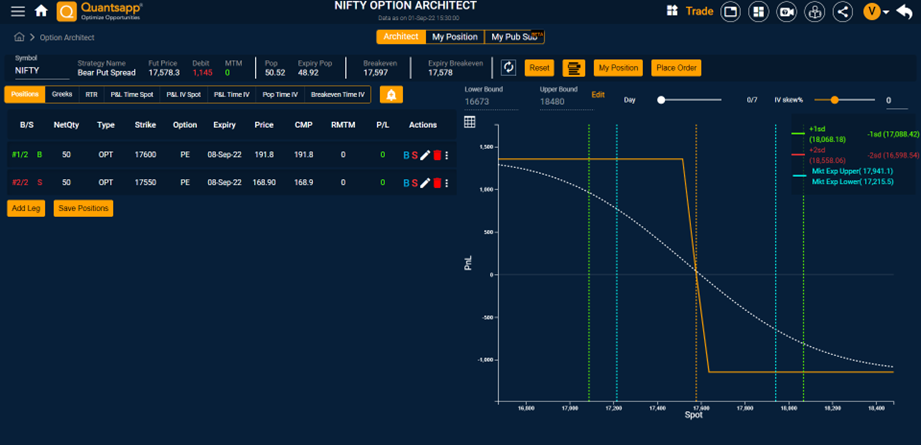
Task: Select the RTR tab
Action: pyautogui.click(x=91, y=95)
